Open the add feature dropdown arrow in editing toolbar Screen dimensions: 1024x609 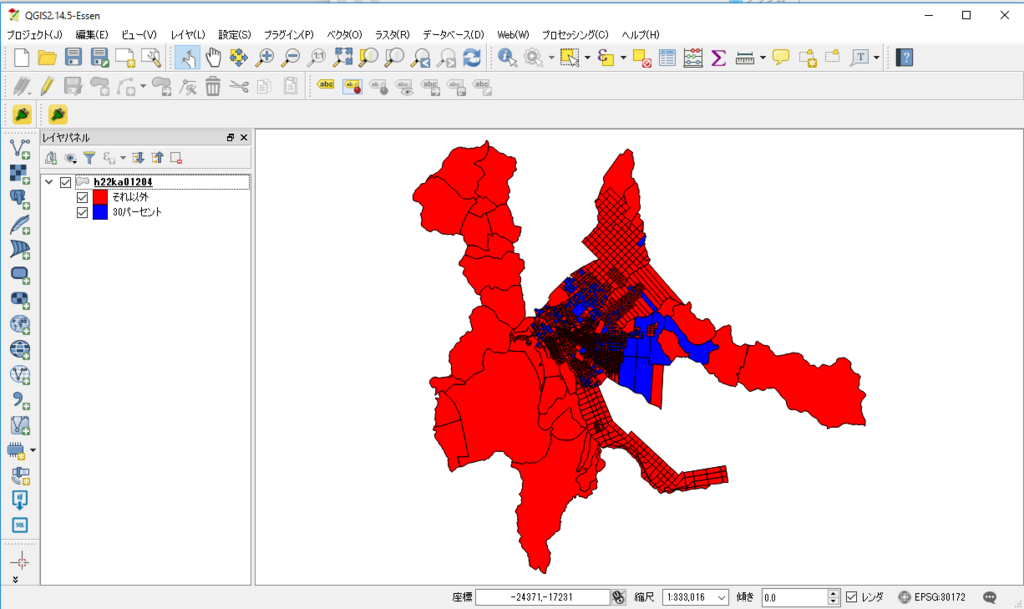pyautogui.click(x=143, y=86)
